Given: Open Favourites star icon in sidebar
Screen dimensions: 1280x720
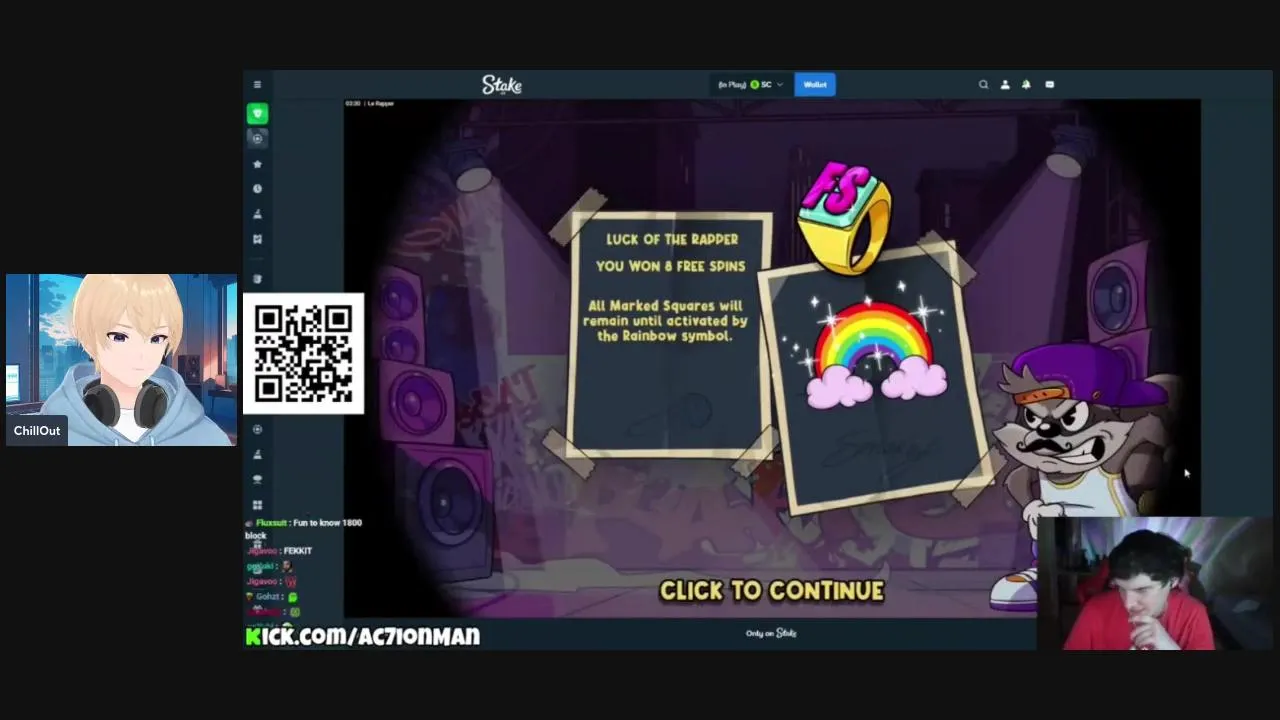Looking at the screenshot, I should tap(257, 164).
